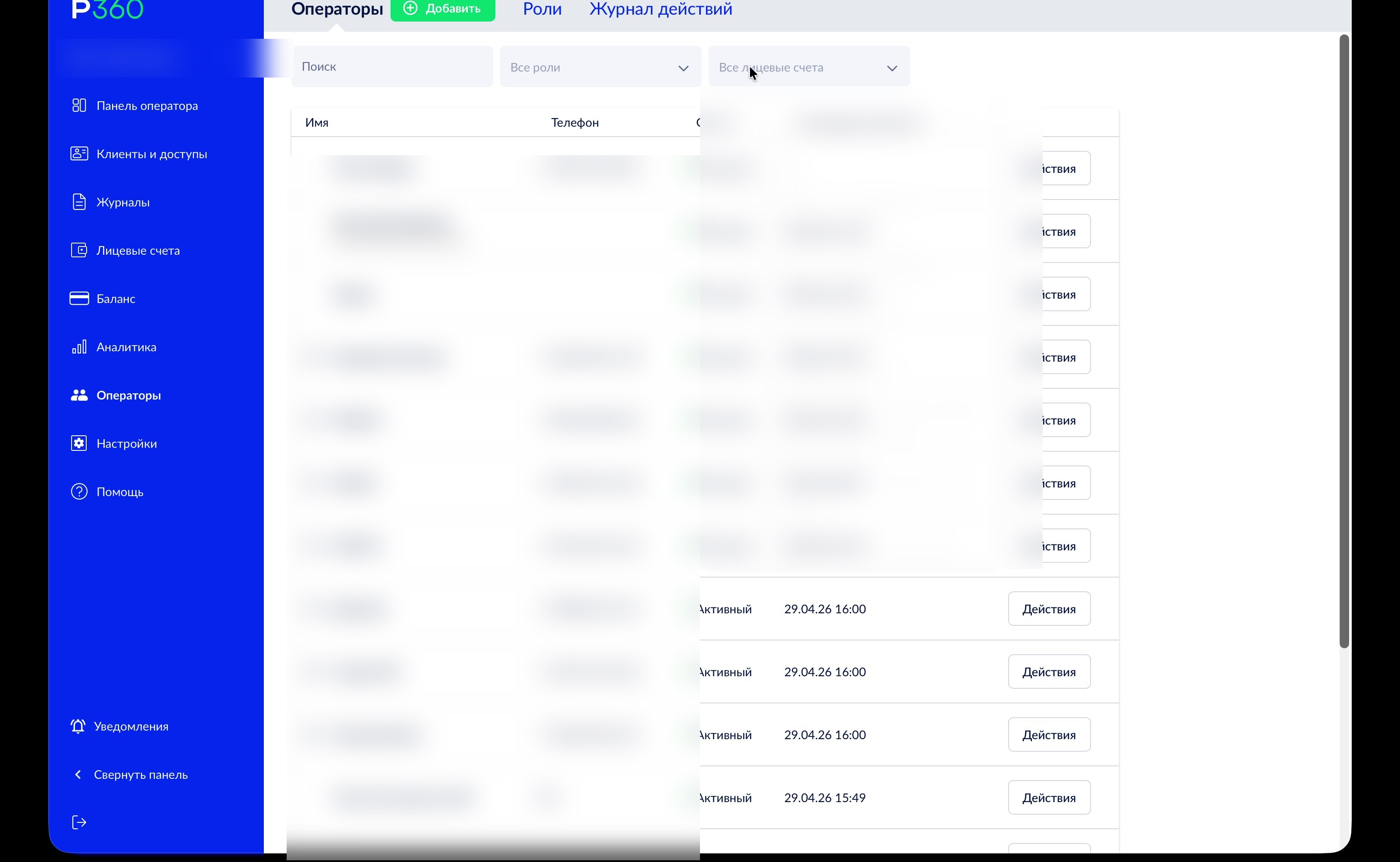Viewport: 1400px width, 862px height.
Task: Open the Настройки menu item
Action: coord(127,443)
